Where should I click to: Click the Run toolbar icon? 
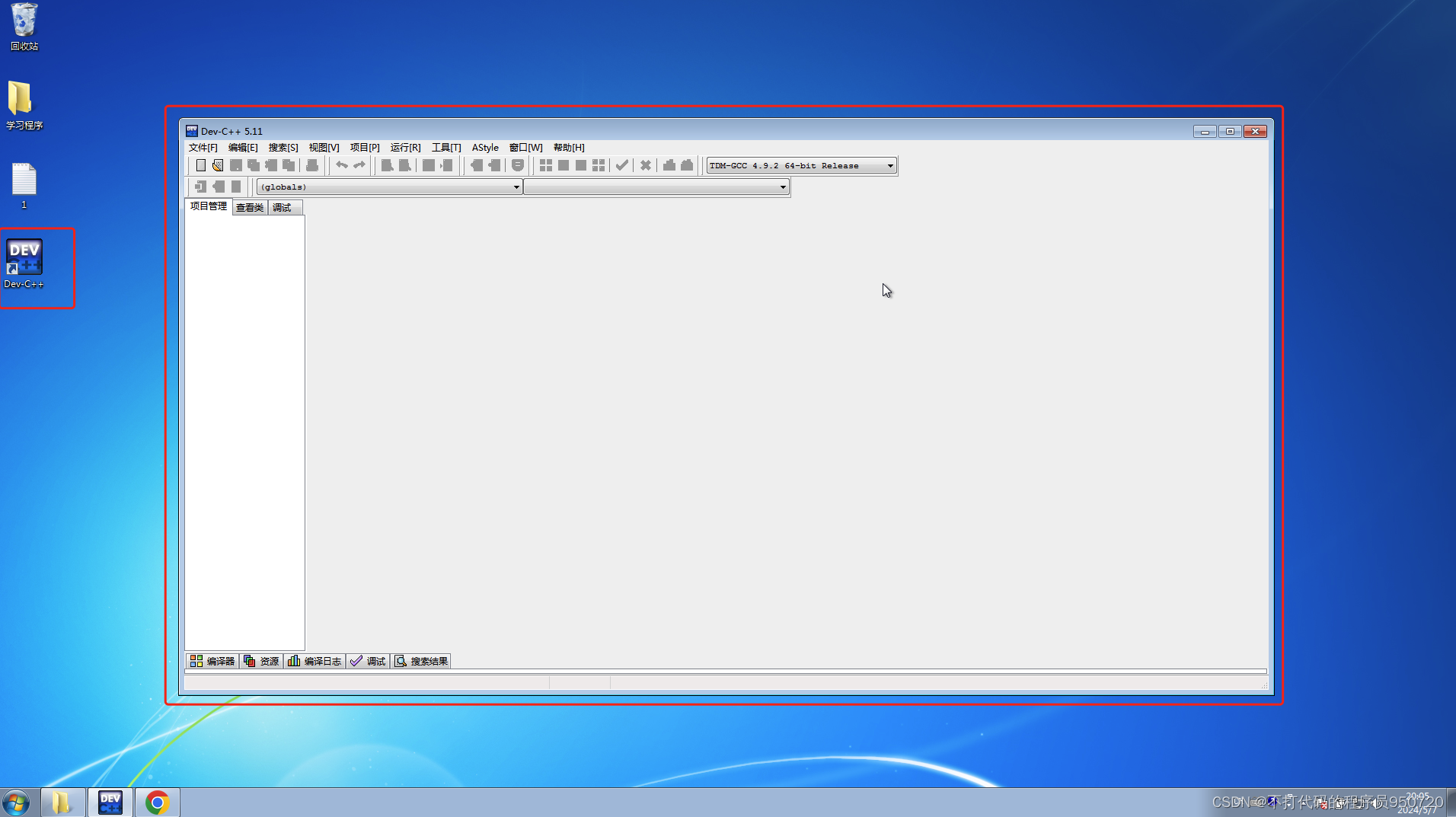564,165
